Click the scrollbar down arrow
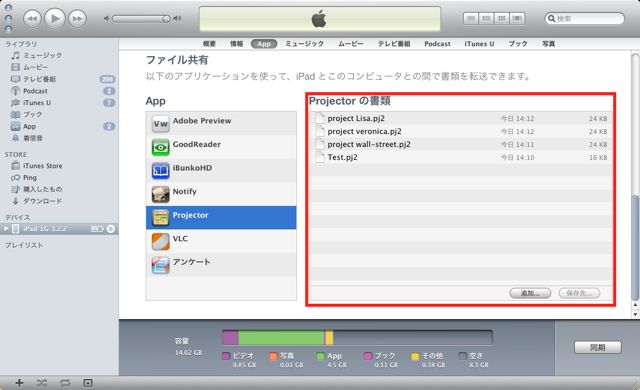 pos(635,315)
